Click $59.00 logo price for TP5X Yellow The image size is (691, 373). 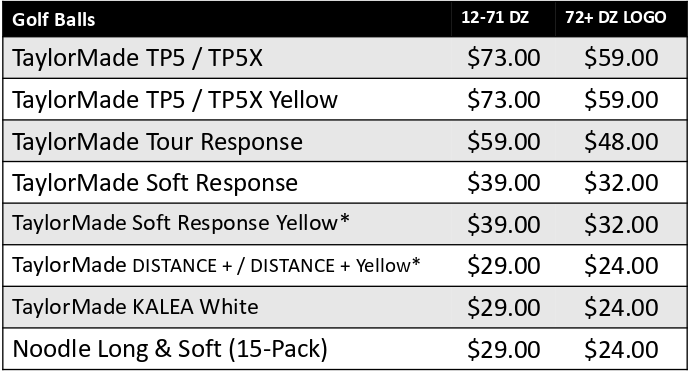click(x=621, y=99)
